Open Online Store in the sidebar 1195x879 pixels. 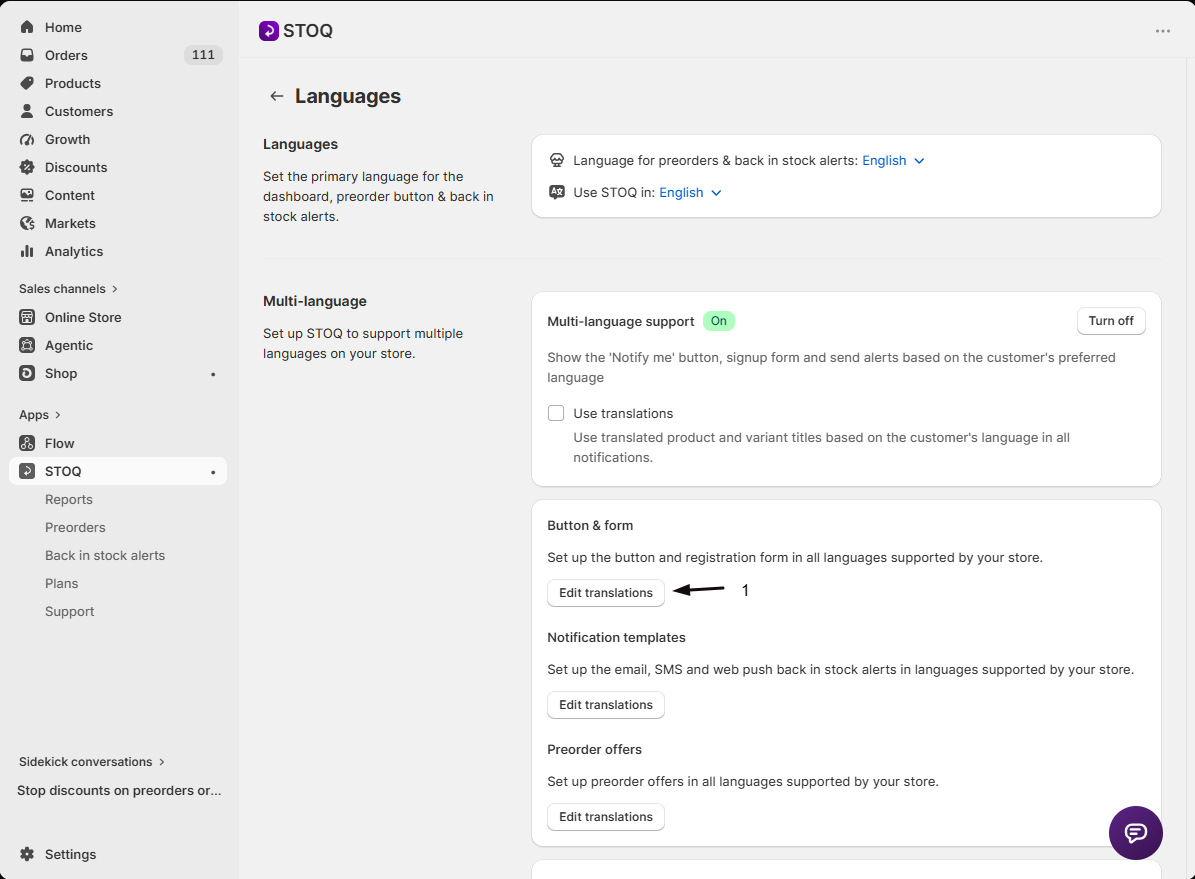click(x=83, y=317)
